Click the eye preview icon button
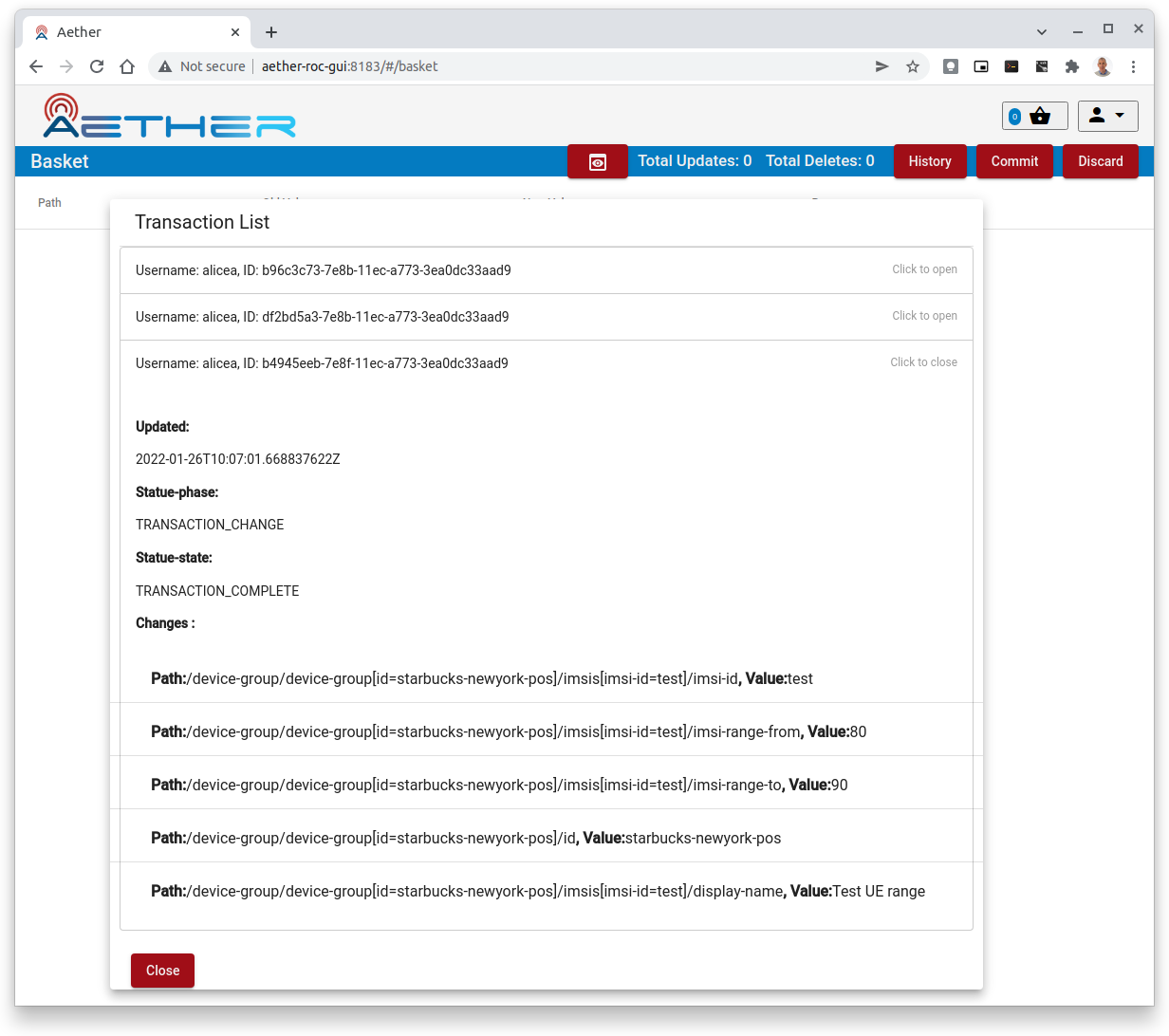This screenshot has width=1169, height=1036. (598, 162)
